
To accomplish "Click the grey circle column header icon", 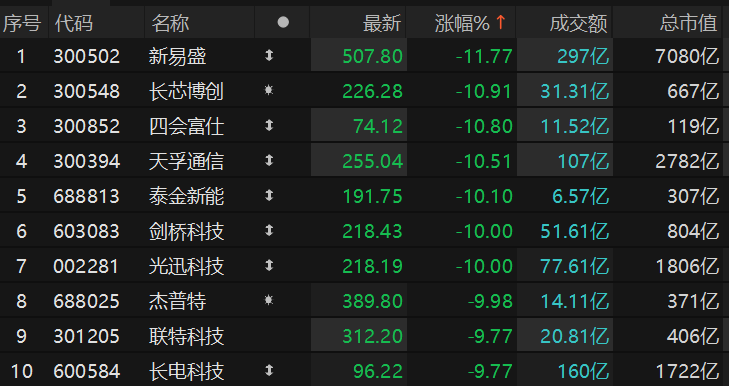I will [x=283, y=22].
